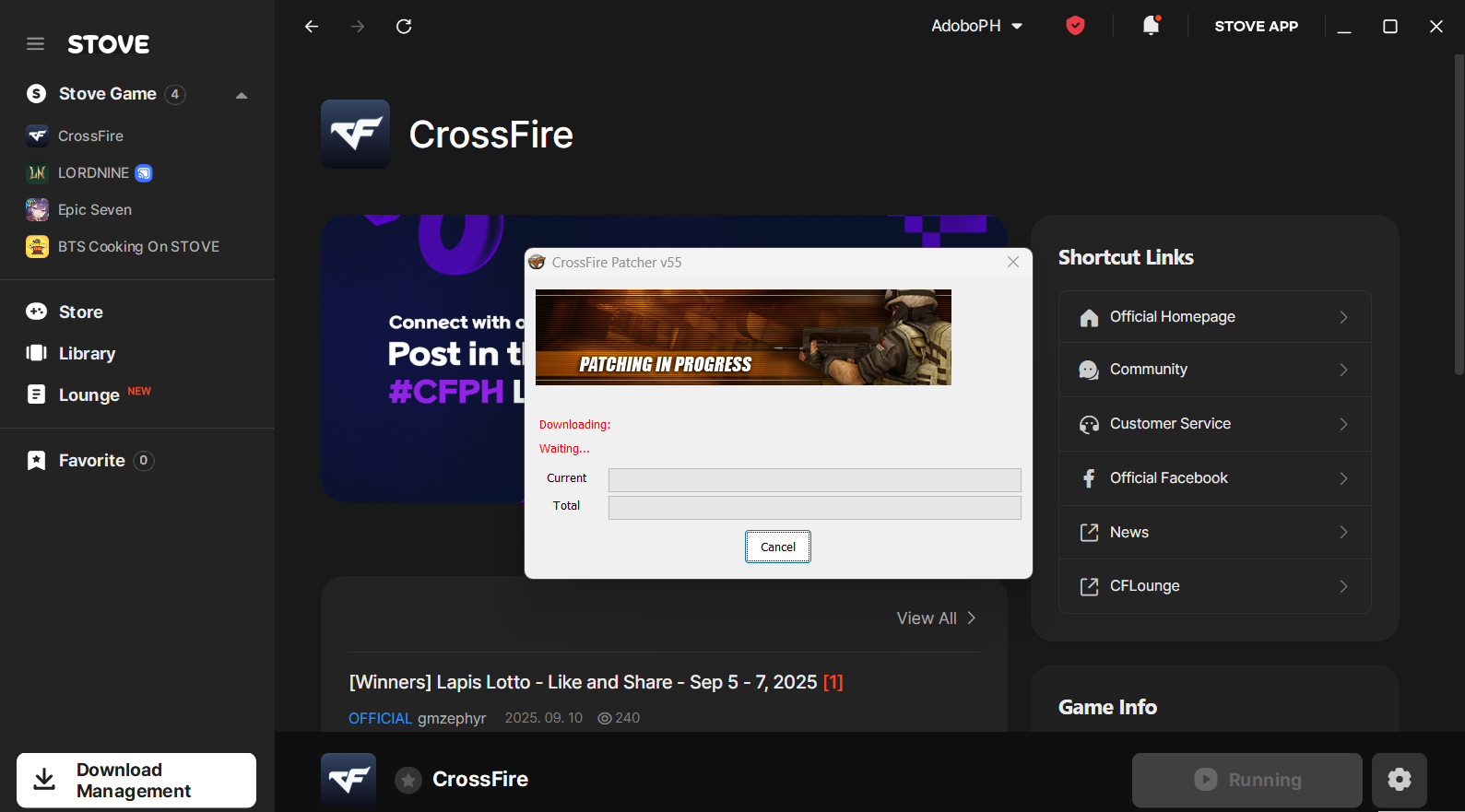Viewport: 1465px width, 812px height.
Task: Open the red shield security icon
Action: pyautogui.click(x=1075, y=26)
